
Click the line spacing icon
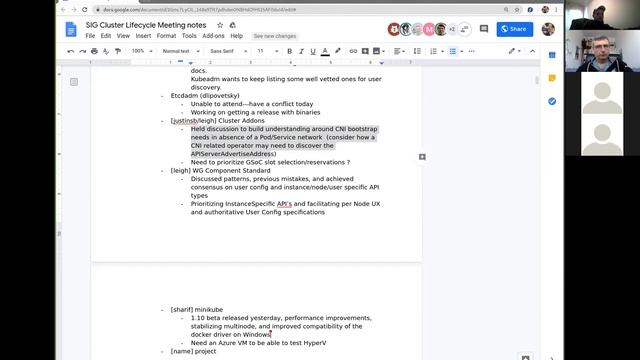pyautogui.click(x=417, y=51)
